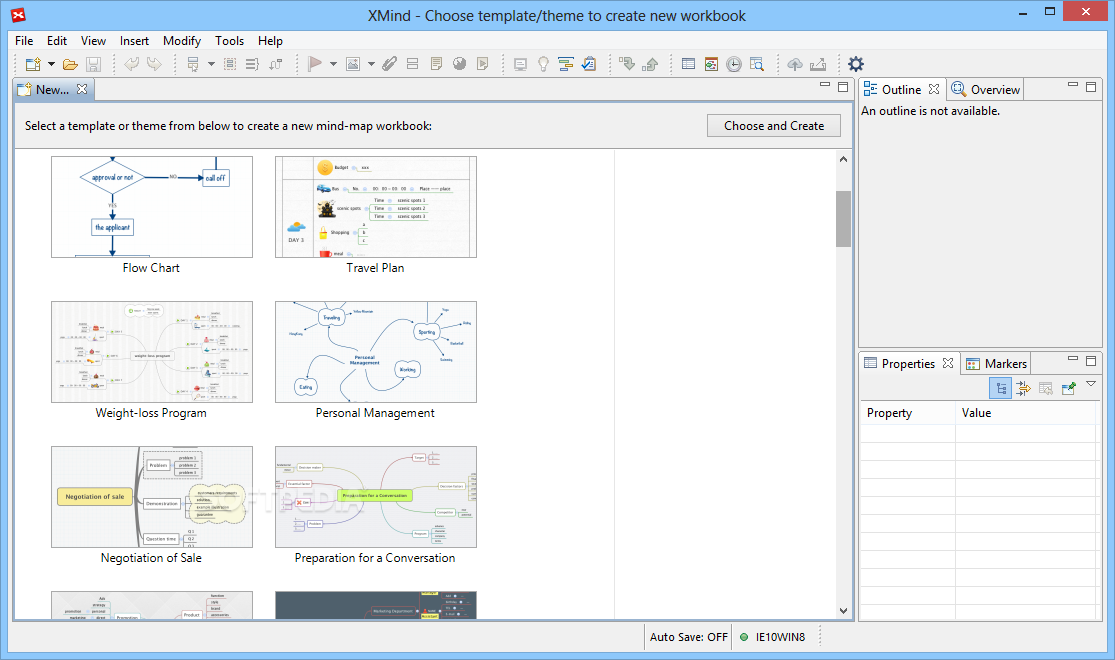
Task: Switch to the Properties tab
Action: click(x=907, y=363)
